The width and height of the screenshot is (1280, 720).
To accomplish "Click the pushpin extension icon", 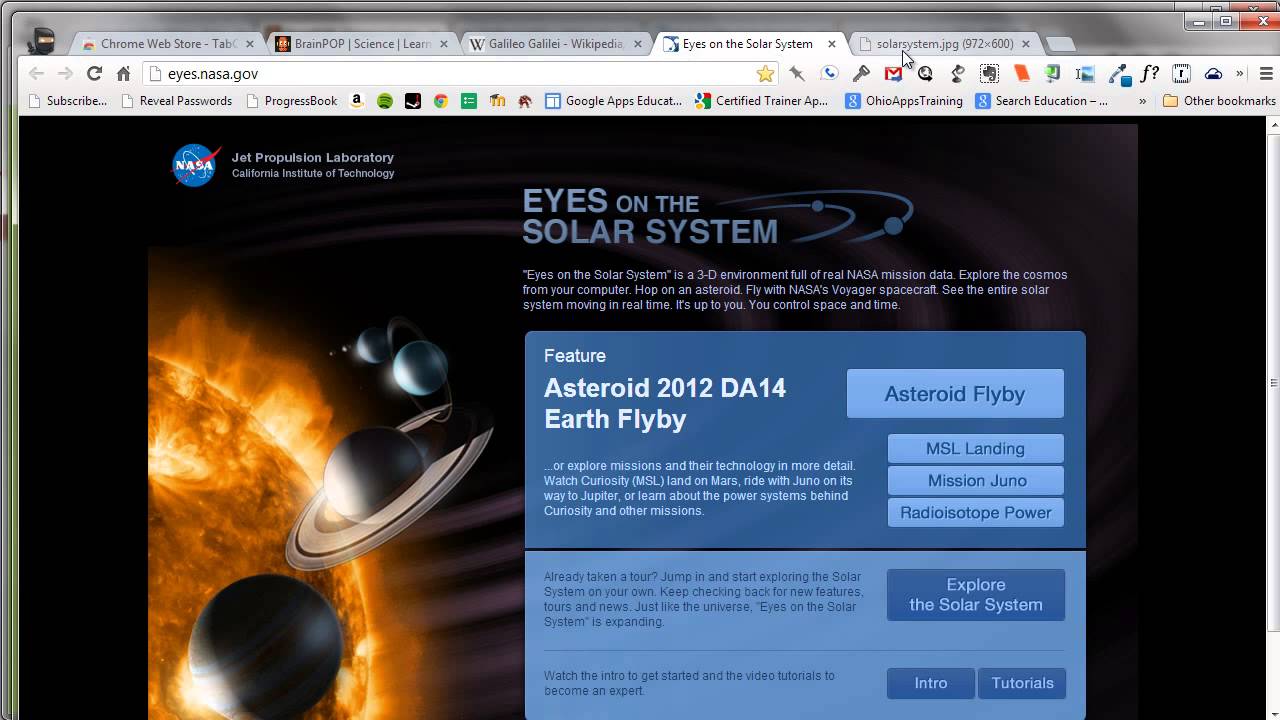I will [797, 73].
